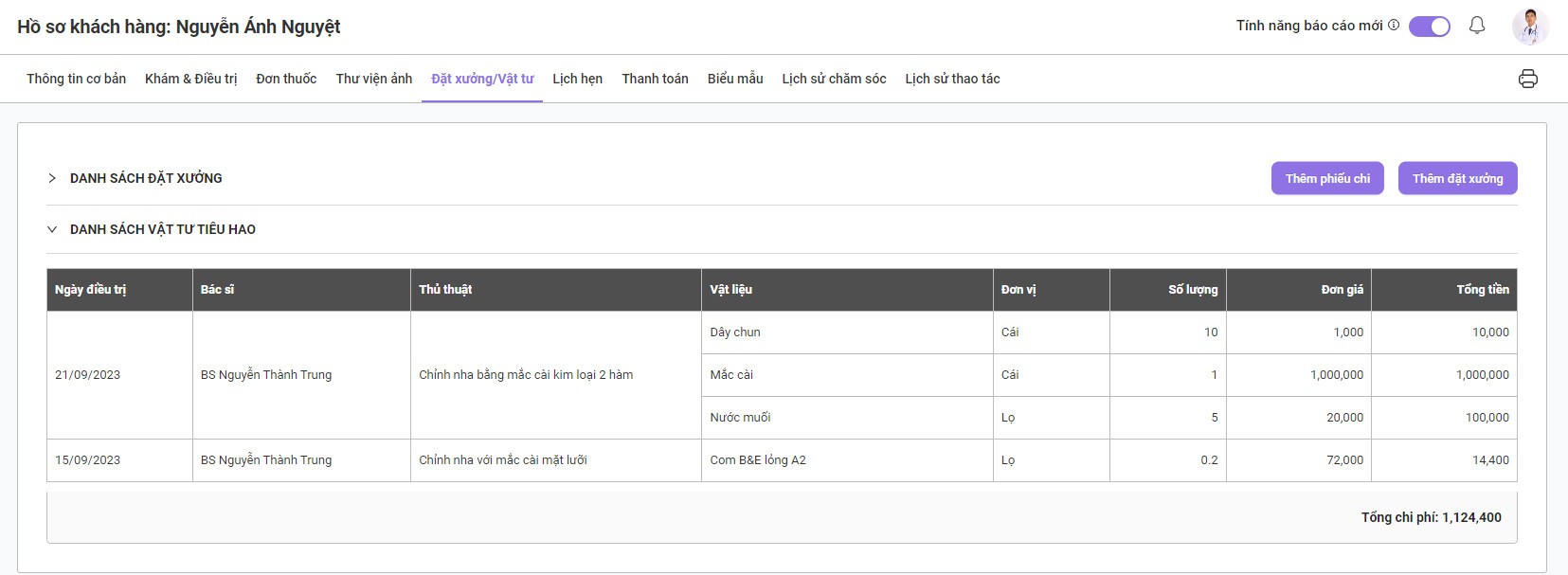Viewport: 1568px width, 575px height.
Task: Select the Lịch hẹn tab
Action: [577, 79]
